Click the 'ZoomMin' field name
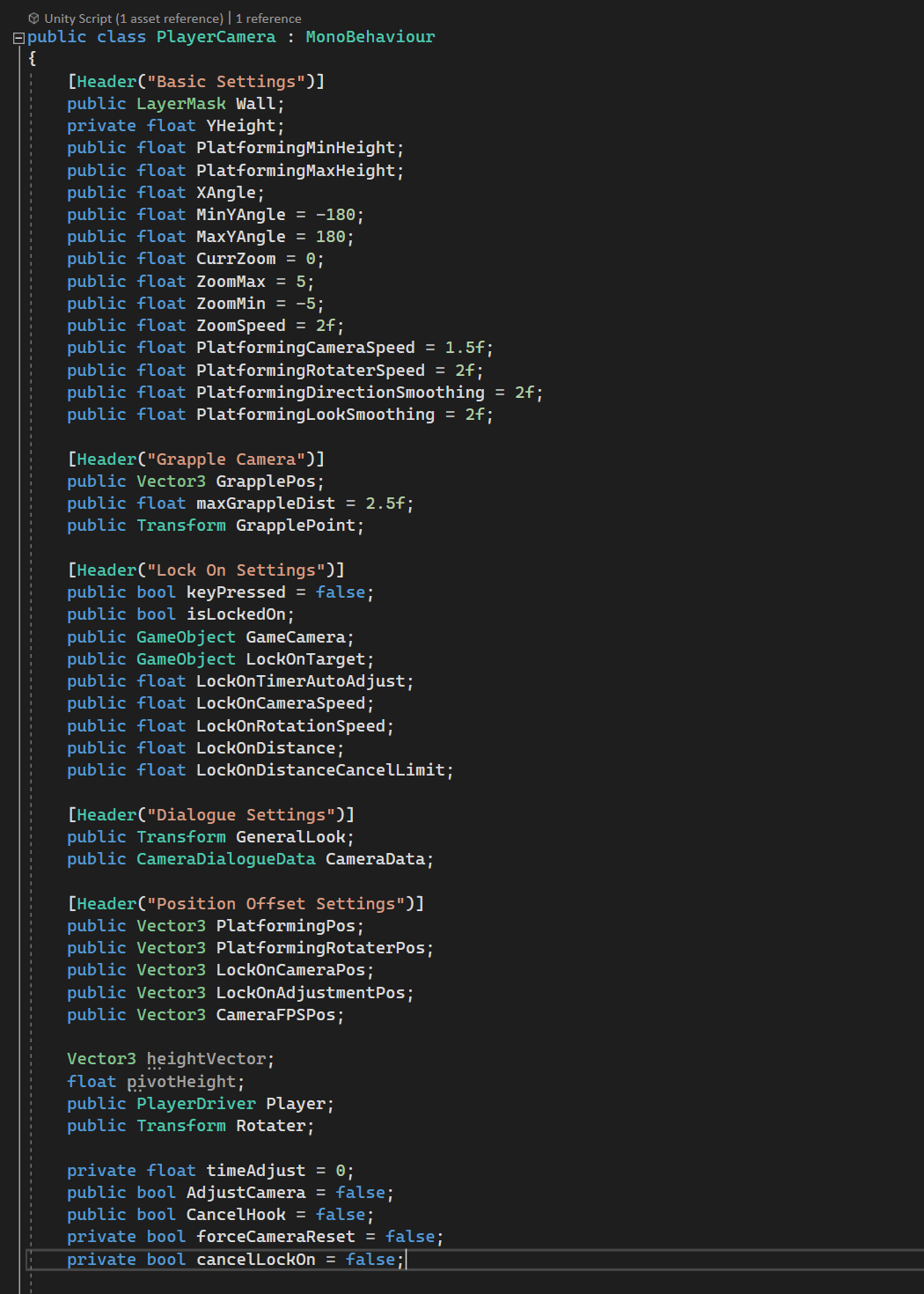The image size is (924, 1294). (231, 304)
